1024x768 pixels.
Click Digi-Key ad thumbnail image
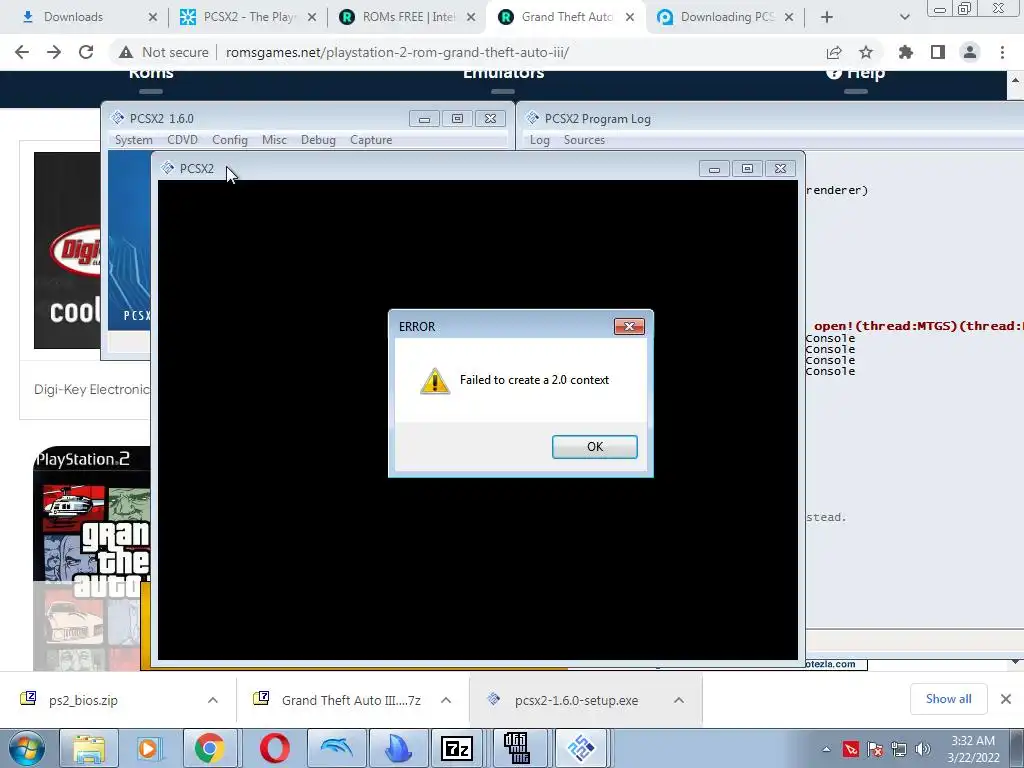67,250
